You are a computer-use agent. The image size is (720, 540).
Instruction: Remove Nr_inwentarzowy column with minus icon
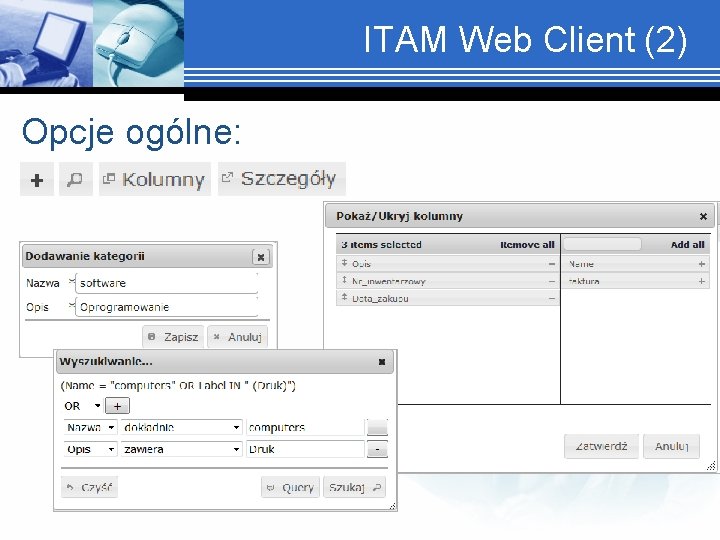click(551, 281)
